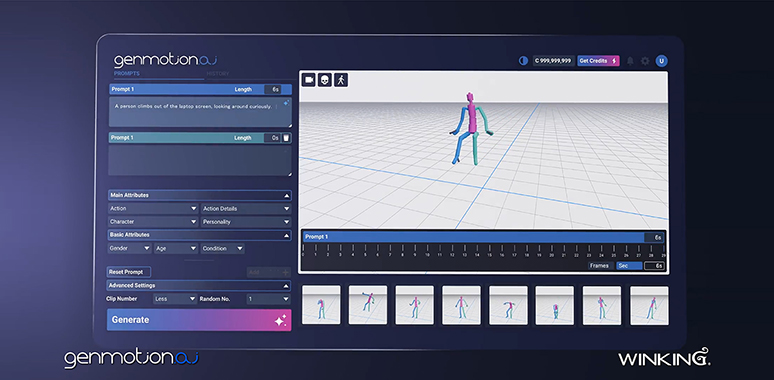The height and width of the screenshot is (380, 774).
Task: Open the user avatar U icon
Action: point(661,61)
